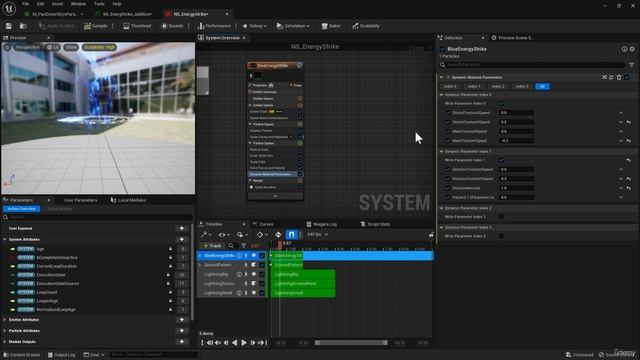640x360 pixels.
Task: Reset DissolveAmount value to default
Action: pos(629,188)
